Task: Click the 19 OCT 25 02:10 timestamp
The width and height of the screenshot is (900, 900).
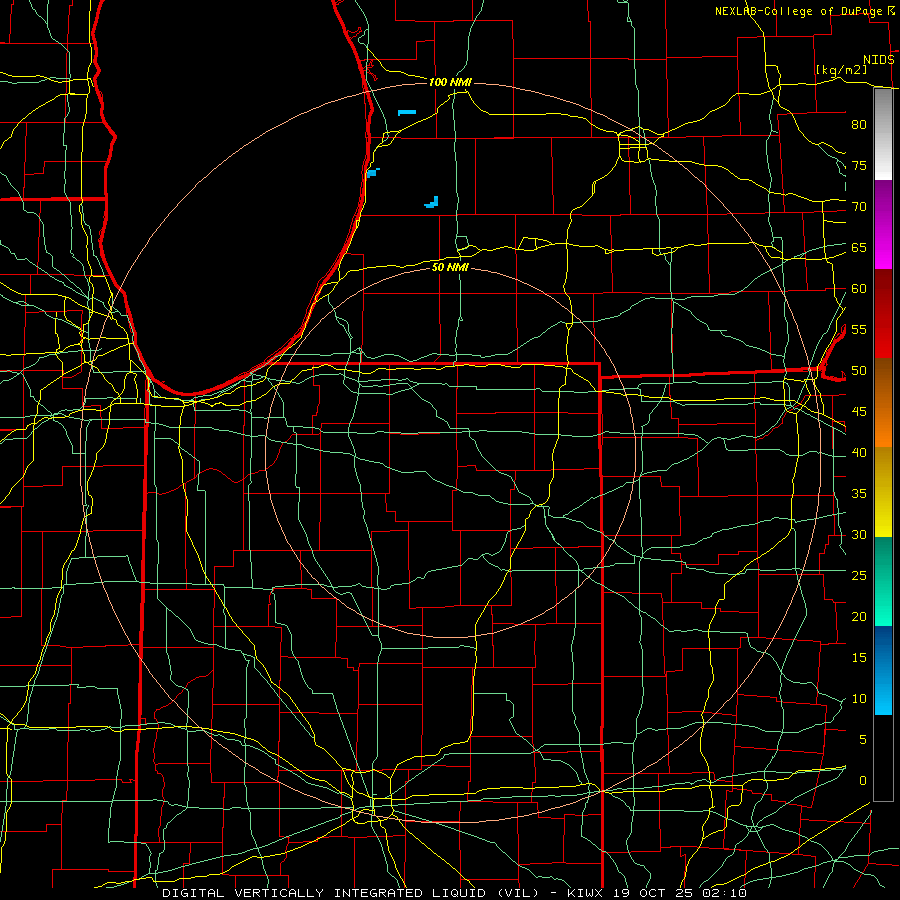Action: pyautogui.click(x=680, y=893)
